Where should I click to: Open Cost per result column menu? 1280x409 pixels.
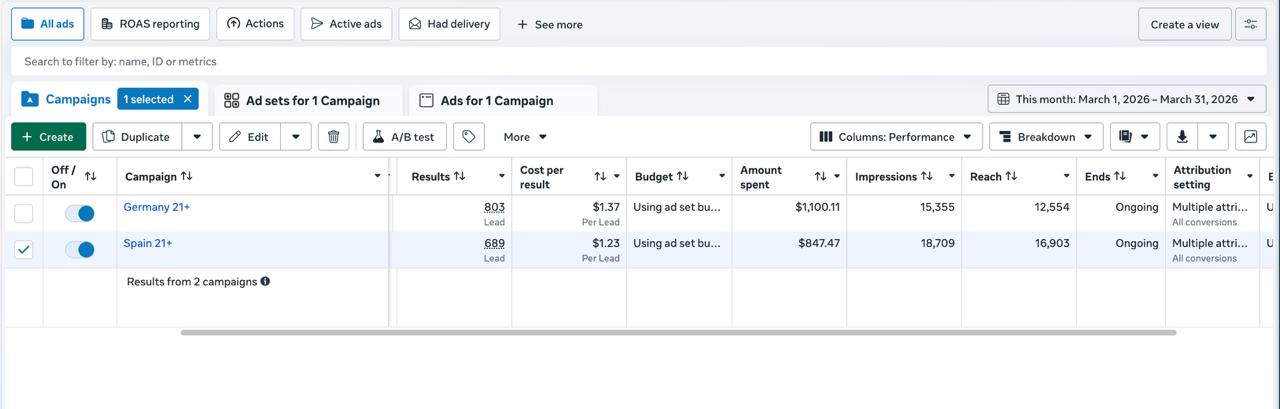tap(616, 177)
